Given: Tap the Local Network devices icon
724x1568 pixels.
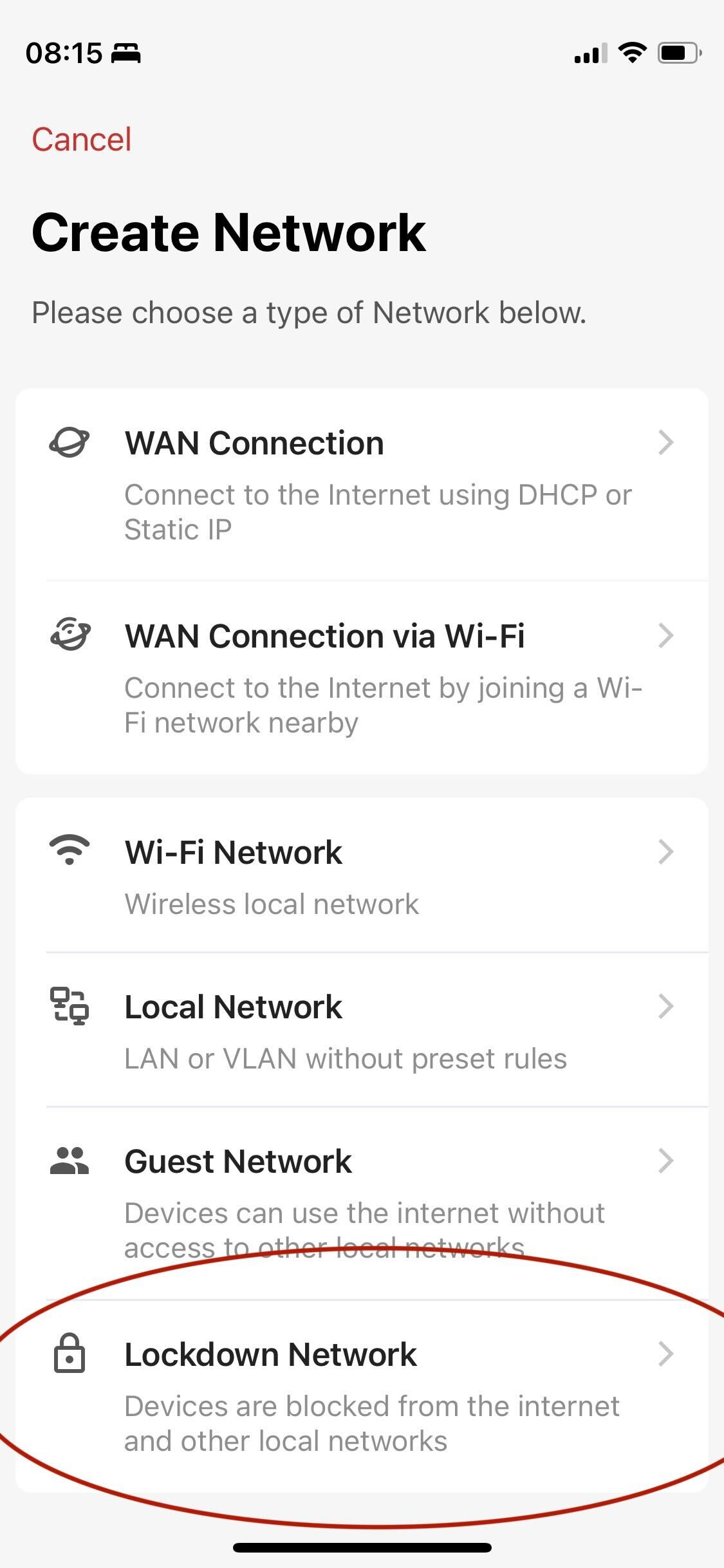Looking at the screenshot, I should click(x=70, y=1005).
